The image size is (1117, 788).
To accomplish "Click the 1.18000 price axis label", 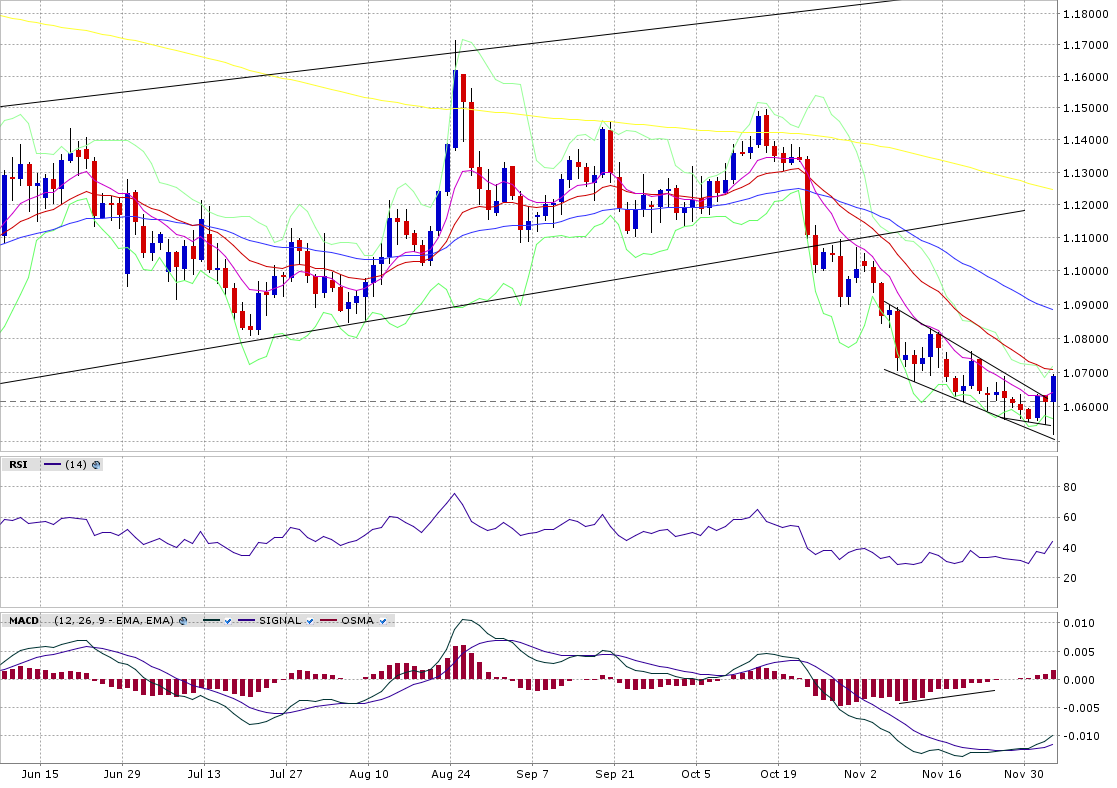I will (1085, 14).
